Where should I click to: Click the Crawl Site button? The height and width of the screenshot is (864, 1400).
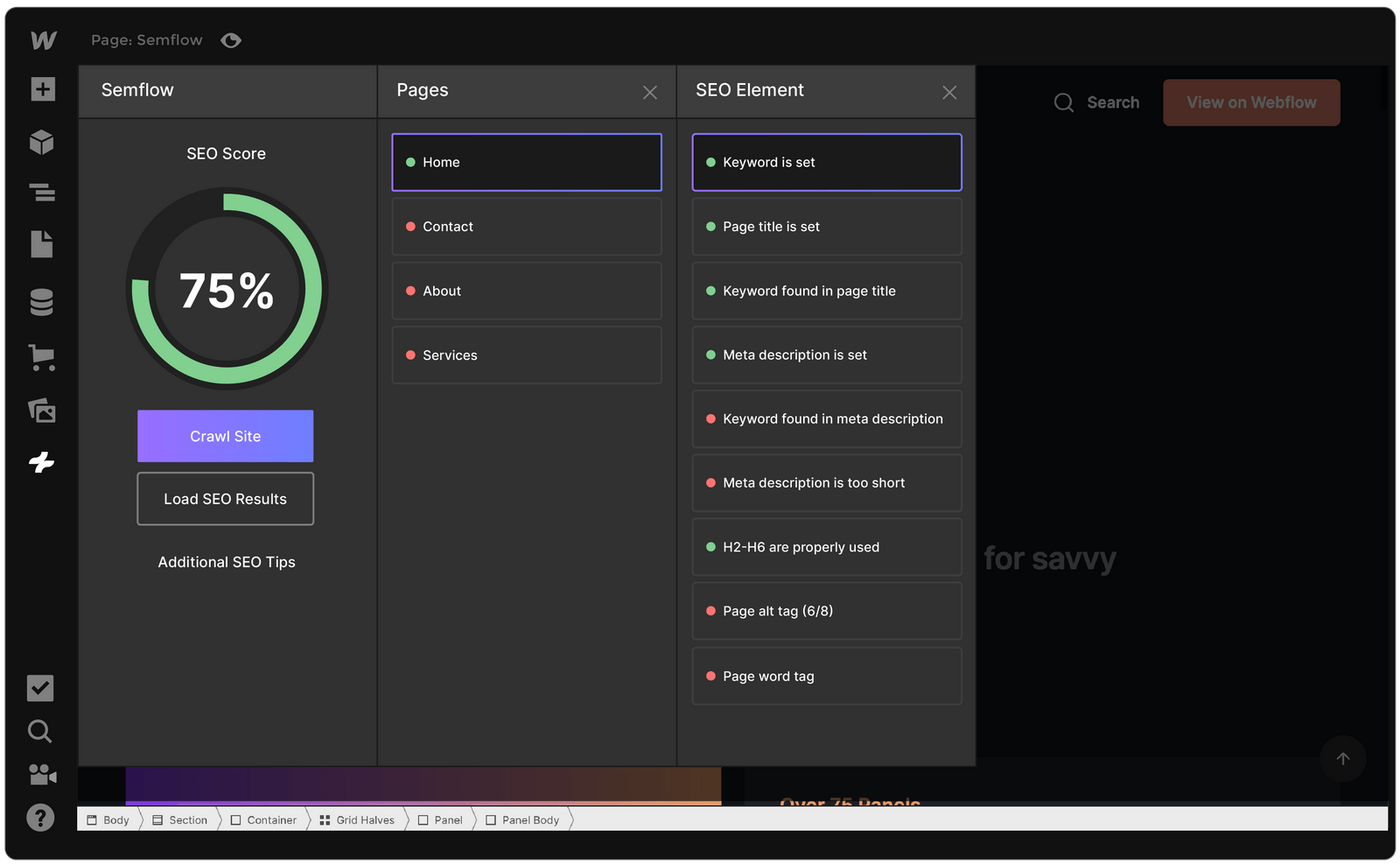click(x=225, y=436)
